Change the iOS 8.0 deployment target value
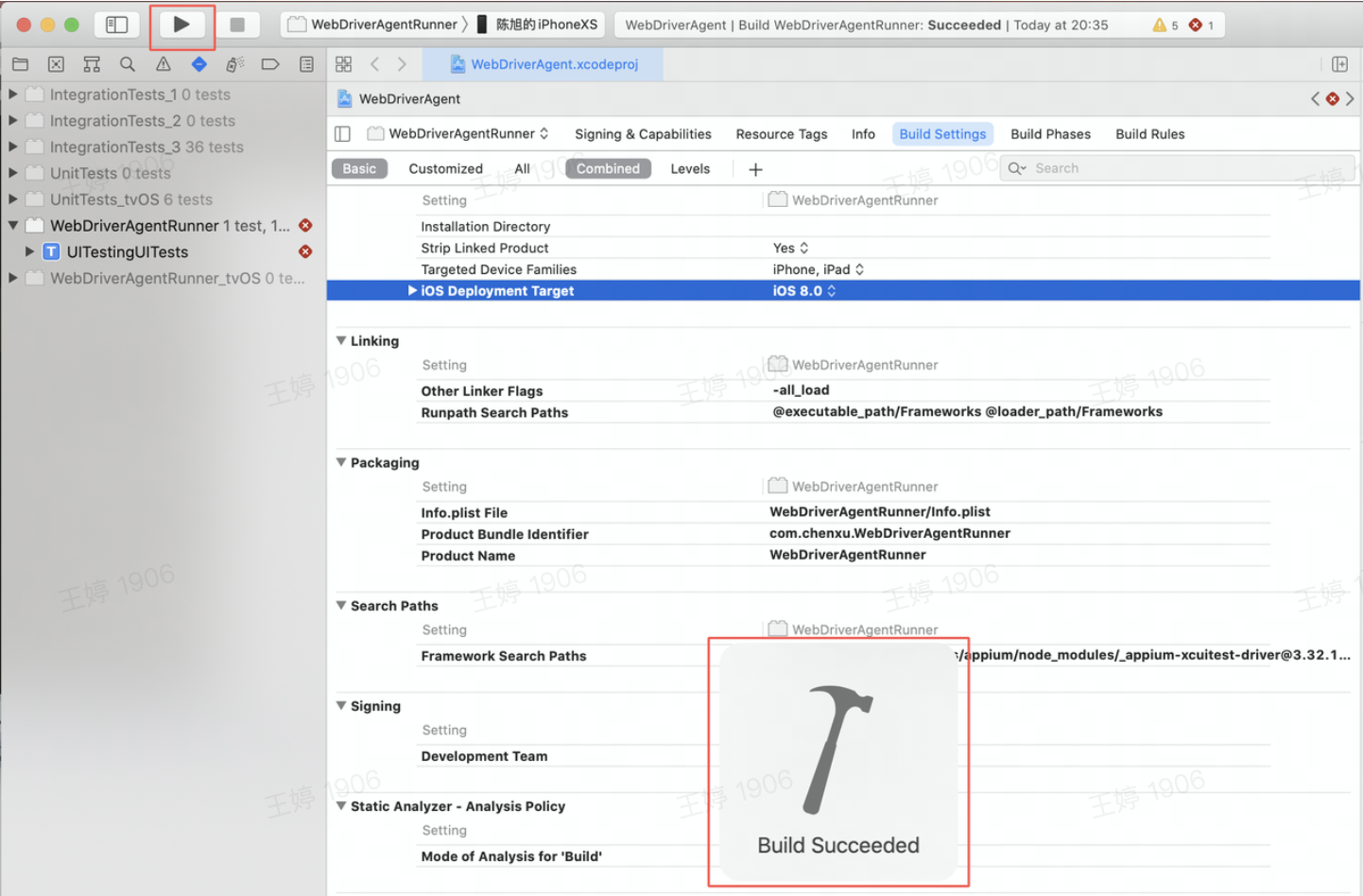Image resolution: width=1363 pixels, height=896 pixels. point(804,291)
